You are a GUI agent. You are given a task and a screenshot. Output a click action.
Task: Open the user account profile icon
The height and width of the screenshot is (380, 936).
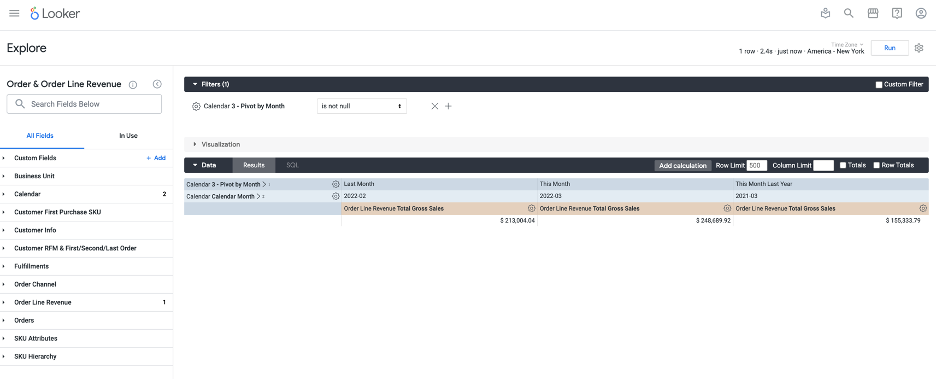tap(921, 13)
